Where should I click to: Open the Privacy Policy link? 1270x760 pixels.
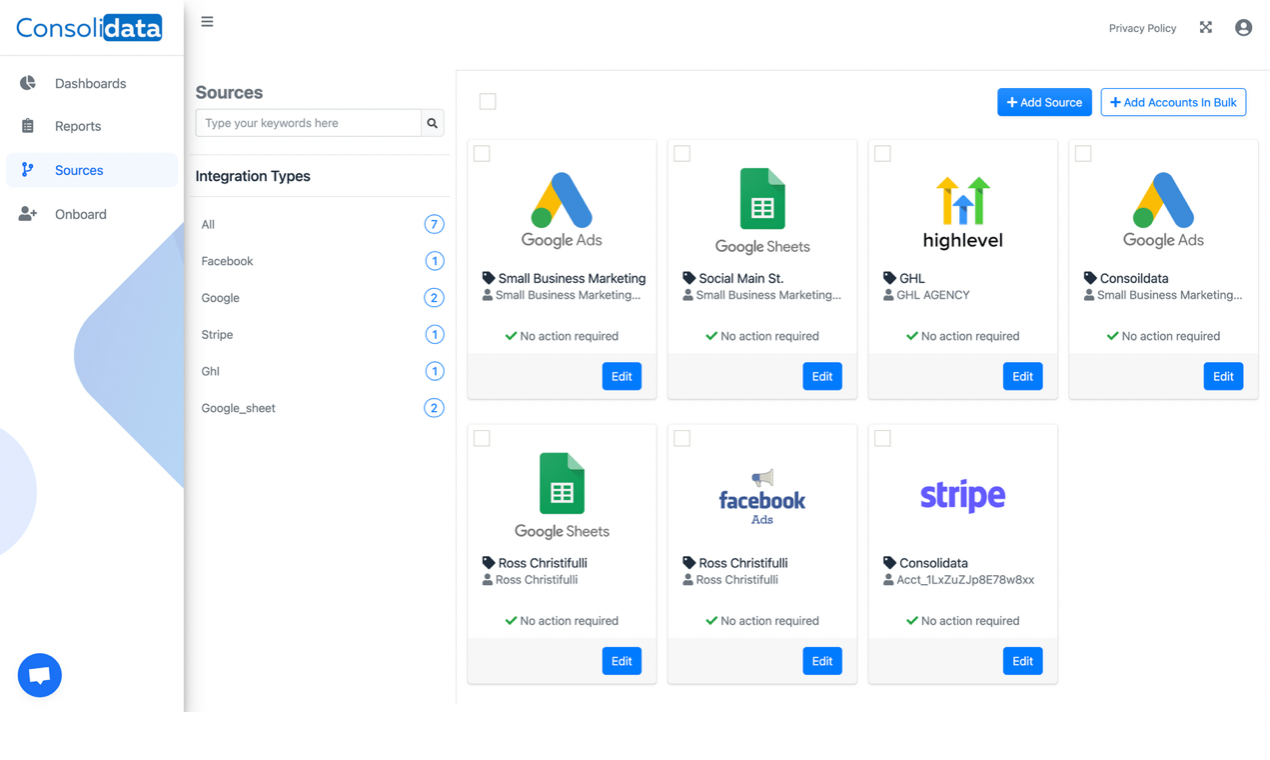pos(1142,28)
